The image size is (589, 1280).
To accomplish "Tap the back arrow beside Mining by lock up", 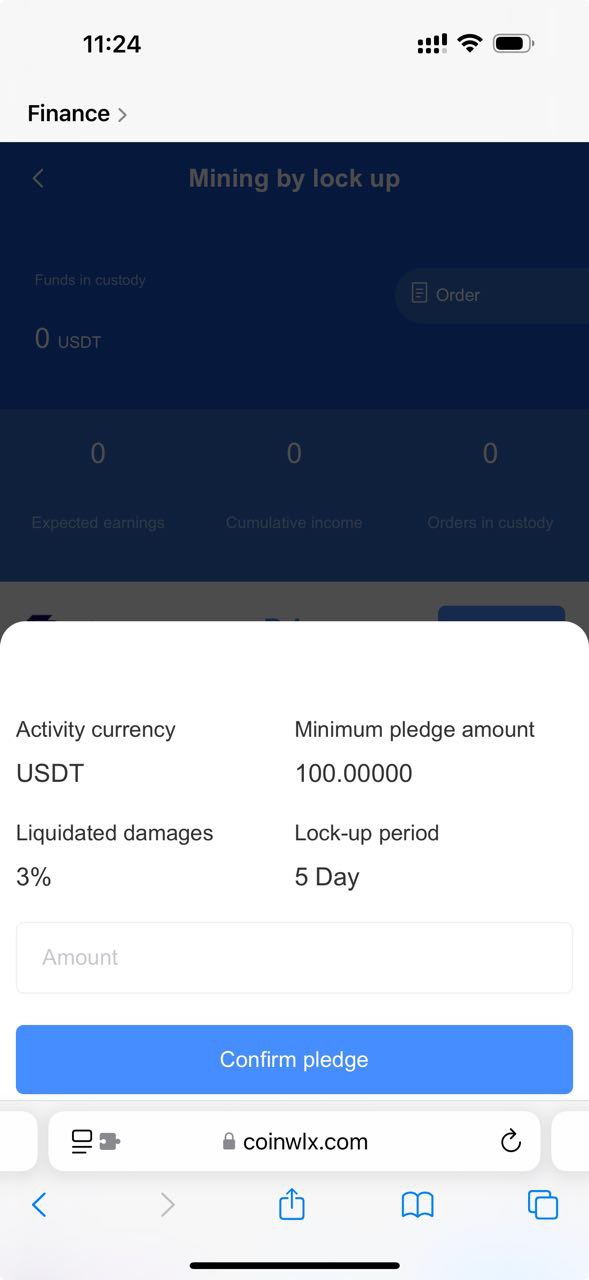I will tap(38, 178).
